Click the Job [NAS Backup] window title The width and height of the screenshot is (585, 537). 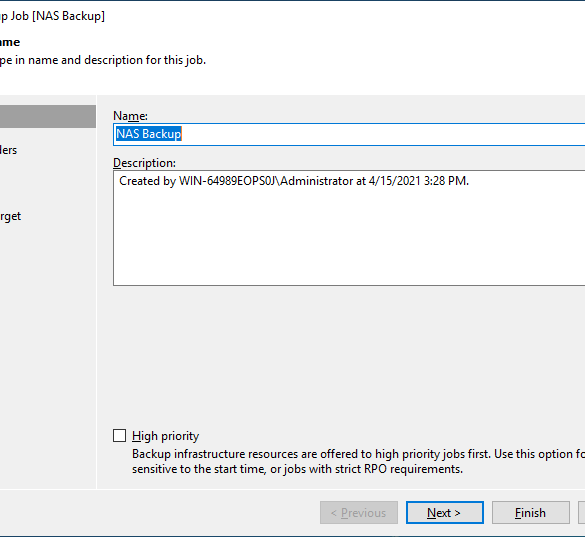(x=52, y=16)
